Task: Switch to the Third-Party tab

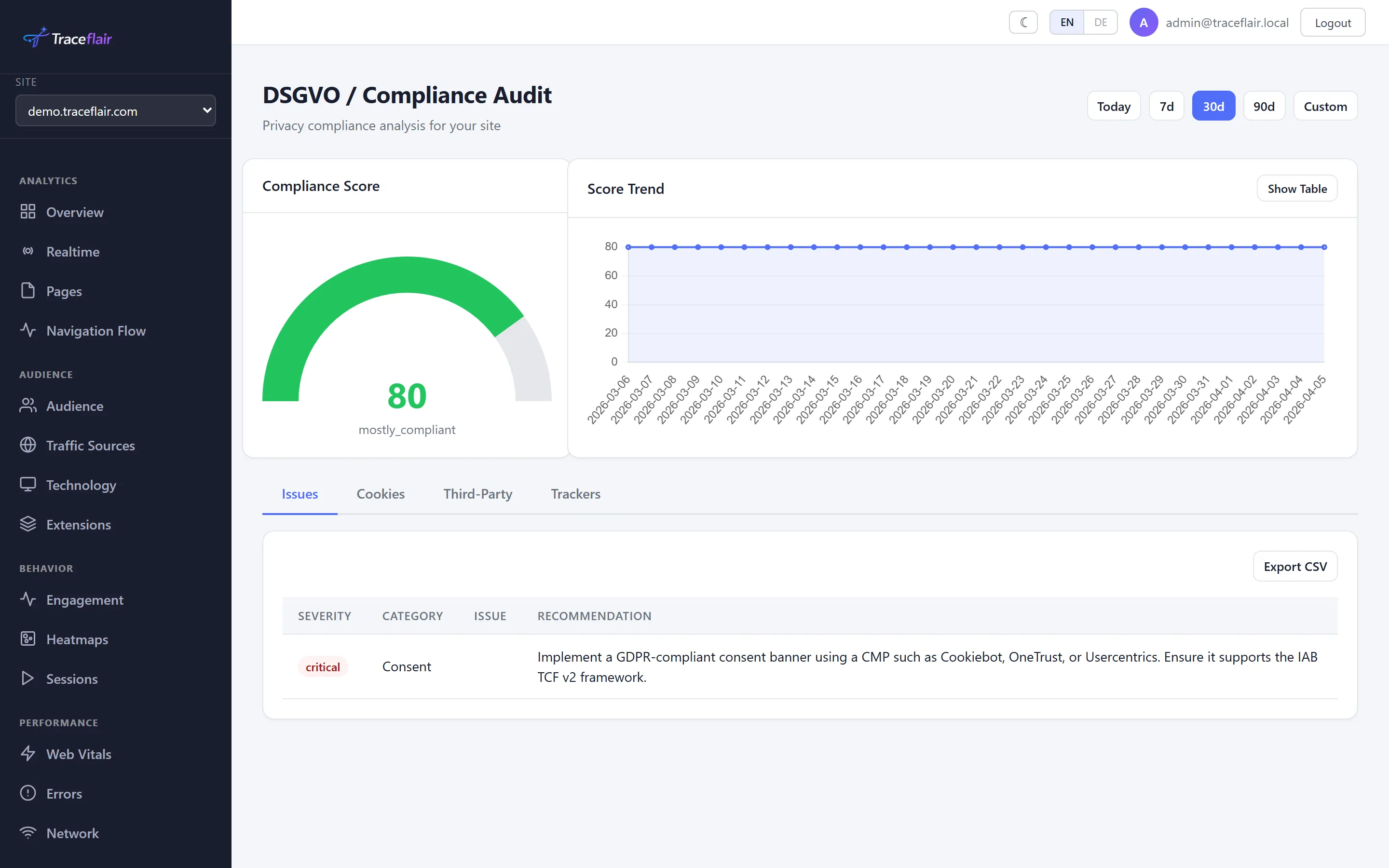Action: tap(477, 494)
